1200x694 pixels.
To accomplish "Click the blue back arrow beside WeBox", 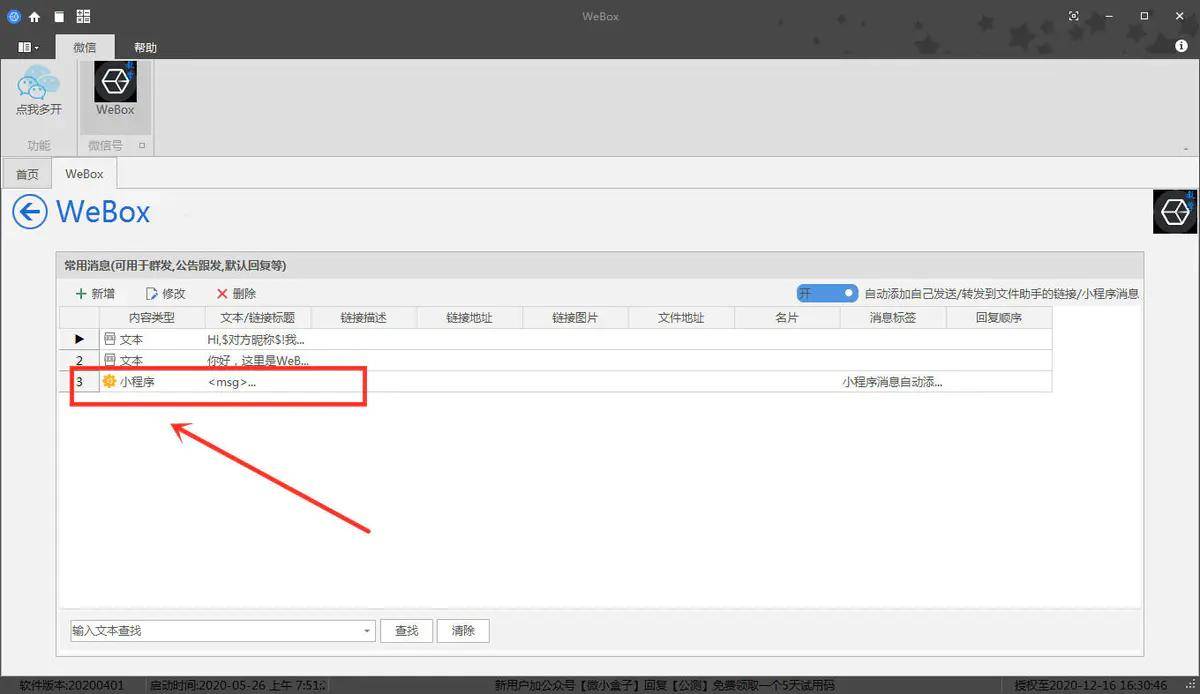I will tap(29, 212).
